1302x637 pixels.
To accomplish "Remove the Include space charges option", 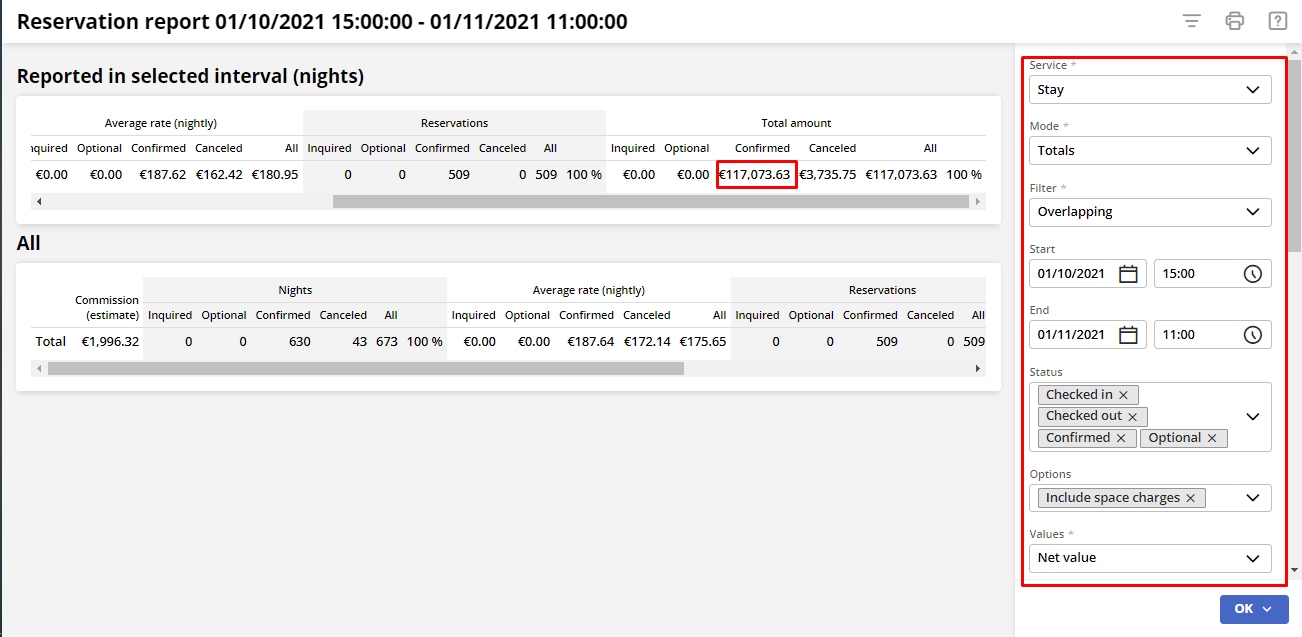I will tap(1191, 498).
